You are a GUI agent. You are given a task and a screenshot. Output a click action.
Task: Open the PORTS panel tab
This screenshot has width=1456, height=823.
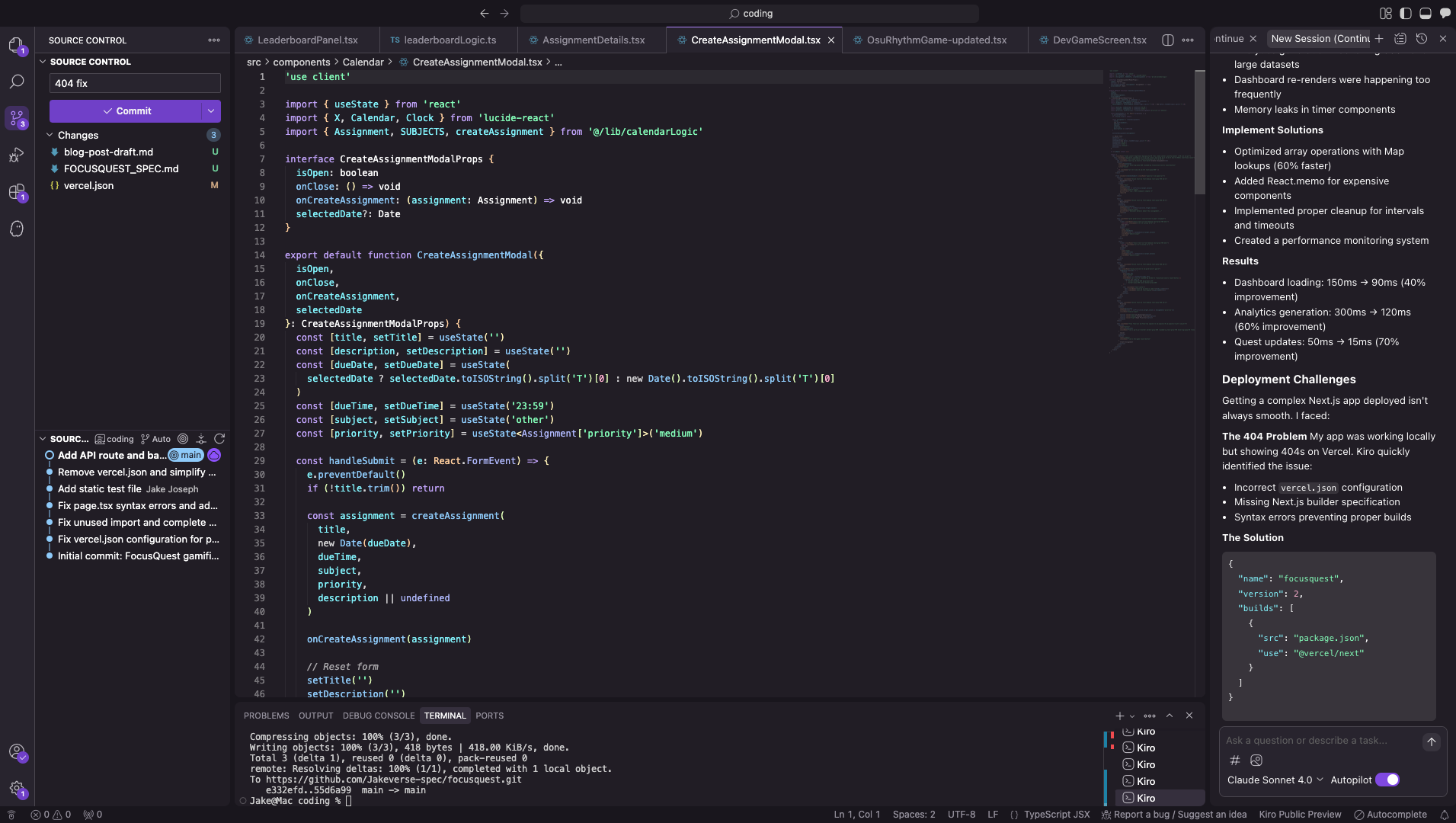[x=490, y=716]
